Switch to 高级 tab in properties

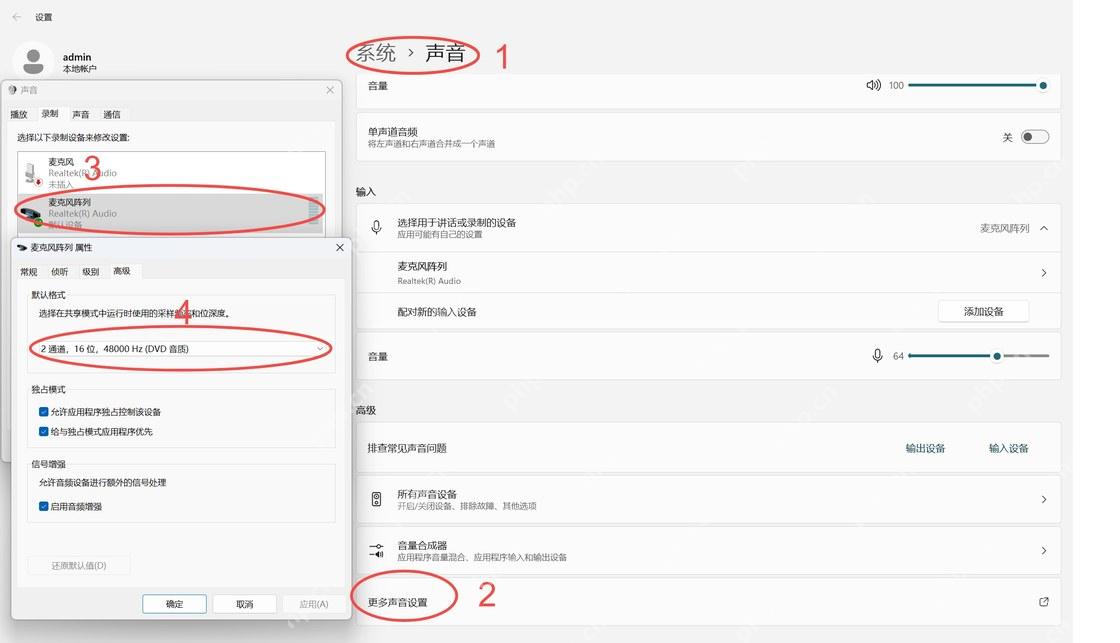point(122,271)
